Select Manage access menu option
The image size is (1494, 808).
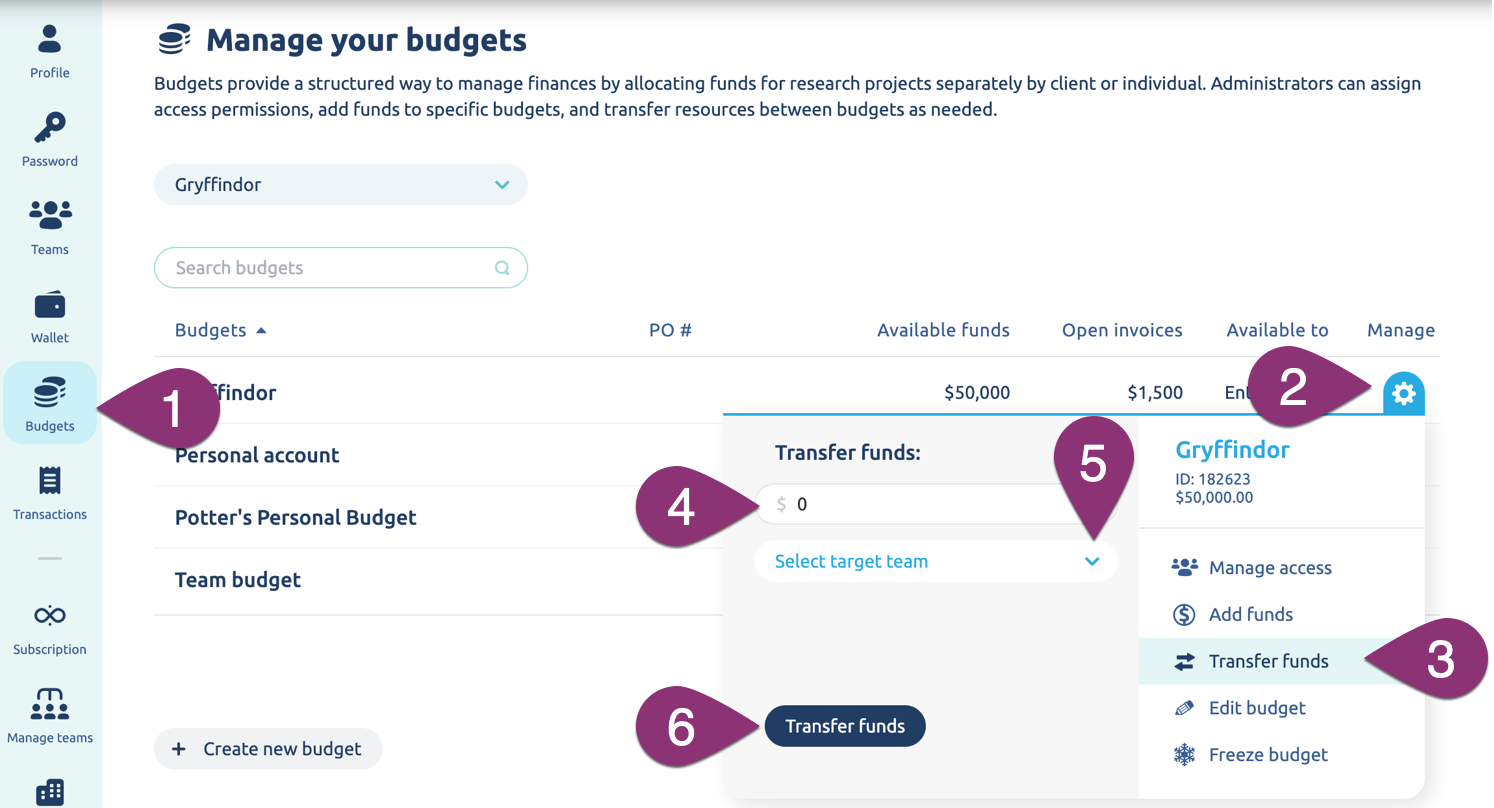click(1269, 568)
